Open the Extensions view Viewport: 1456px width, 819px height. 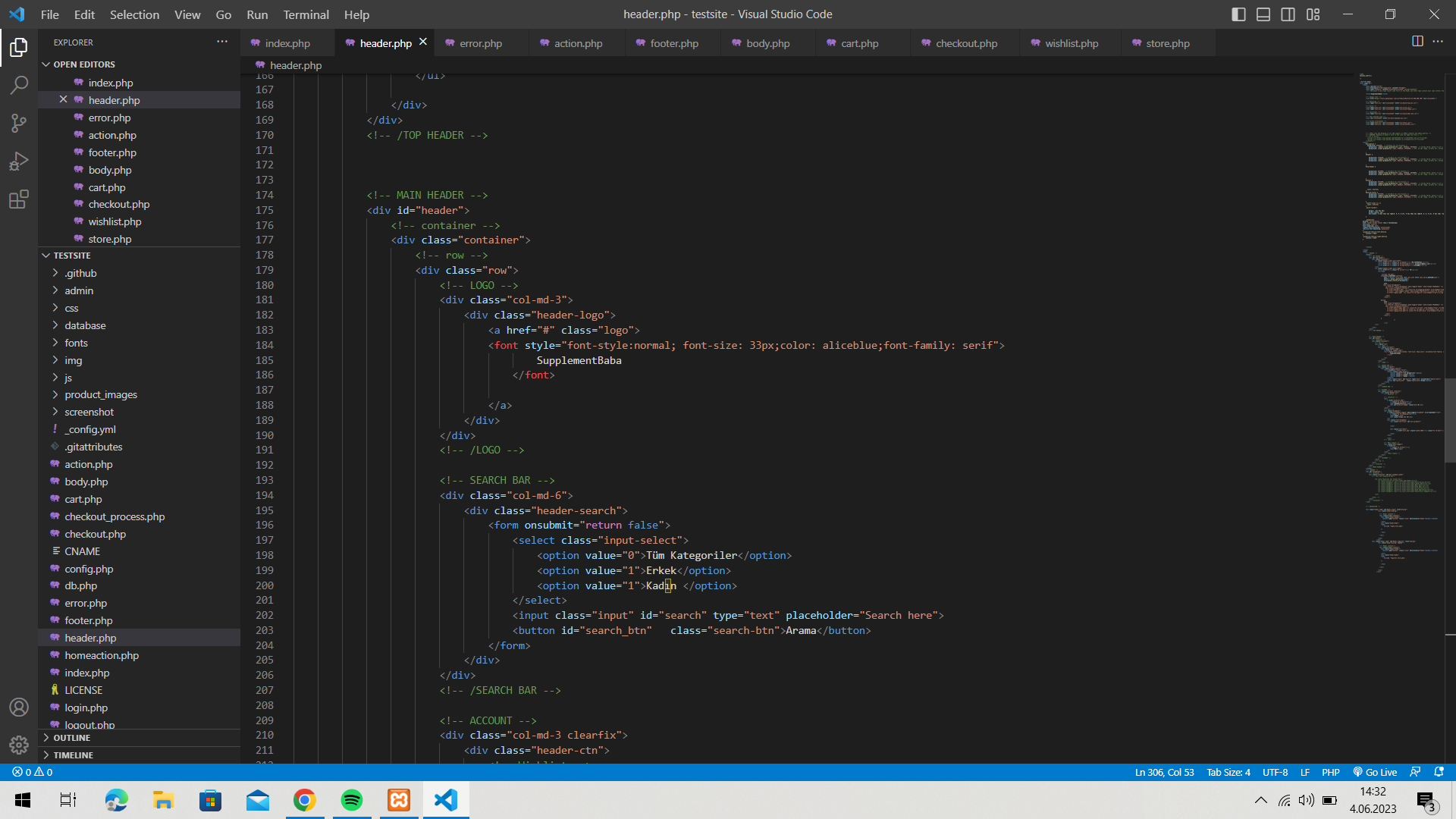19,199
